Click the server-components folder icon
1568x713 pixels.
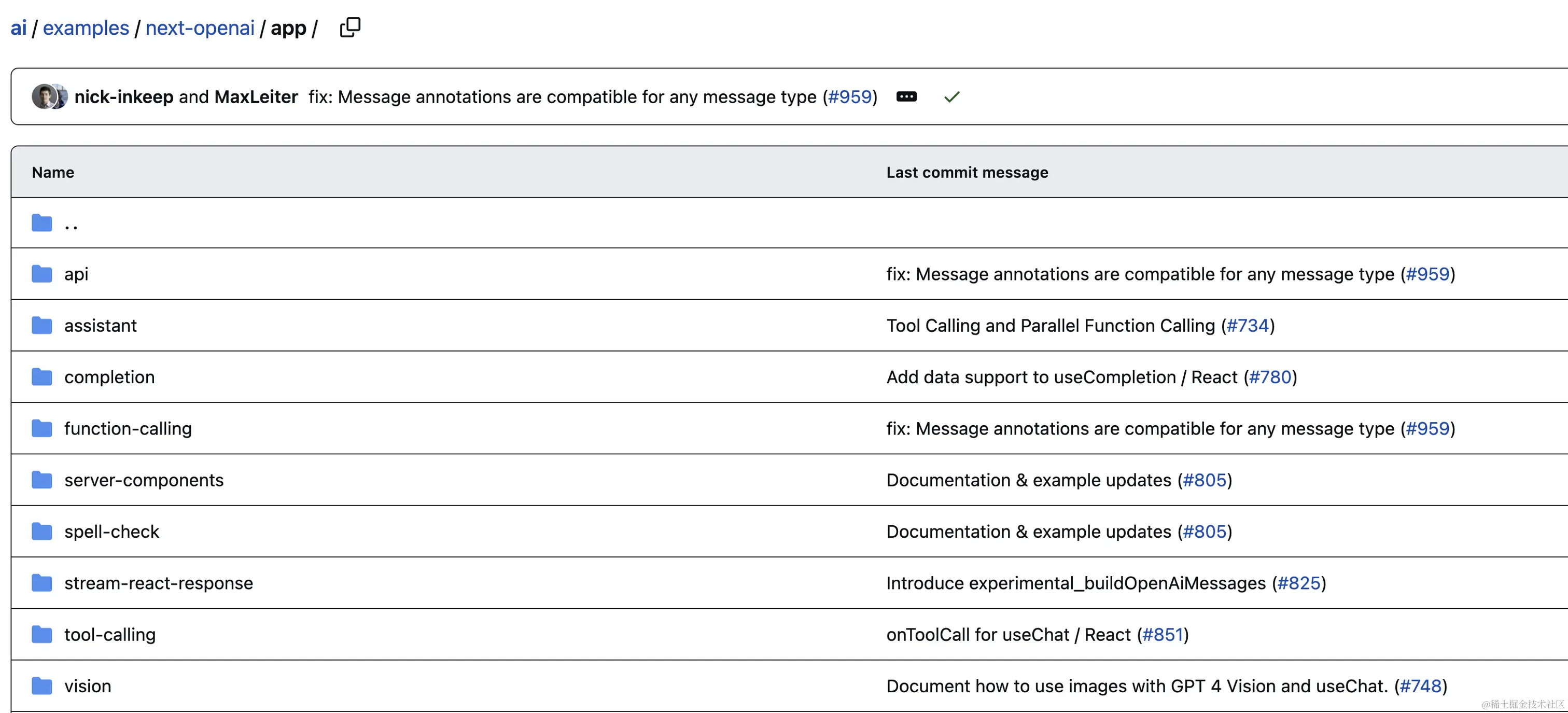tap(41, 480)
